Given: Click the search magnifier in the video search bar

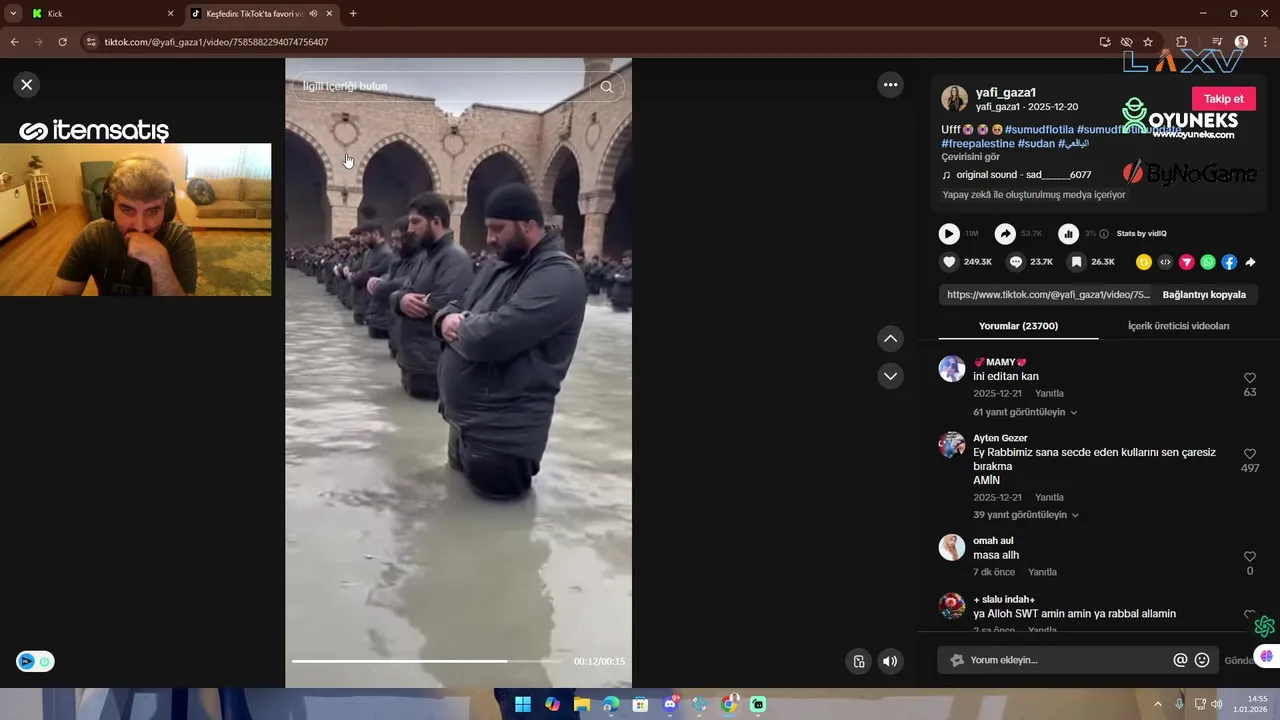Looking at the screenshot, I should pyautogui.click(x=607, y=87).
